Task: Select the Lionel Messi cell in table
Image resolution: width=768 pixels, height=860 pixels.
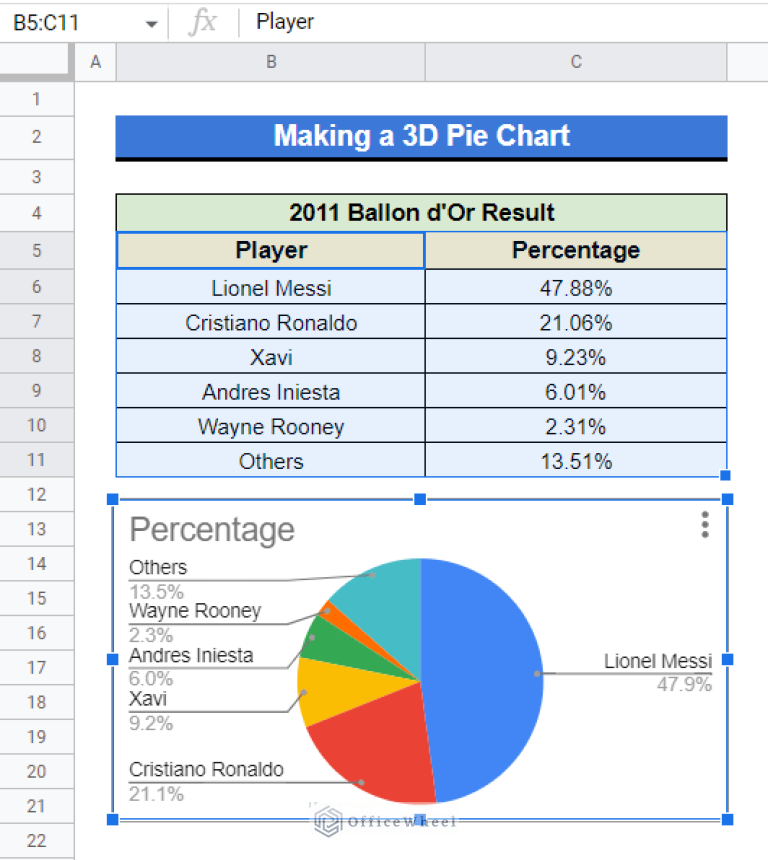Action: [271, 288]
